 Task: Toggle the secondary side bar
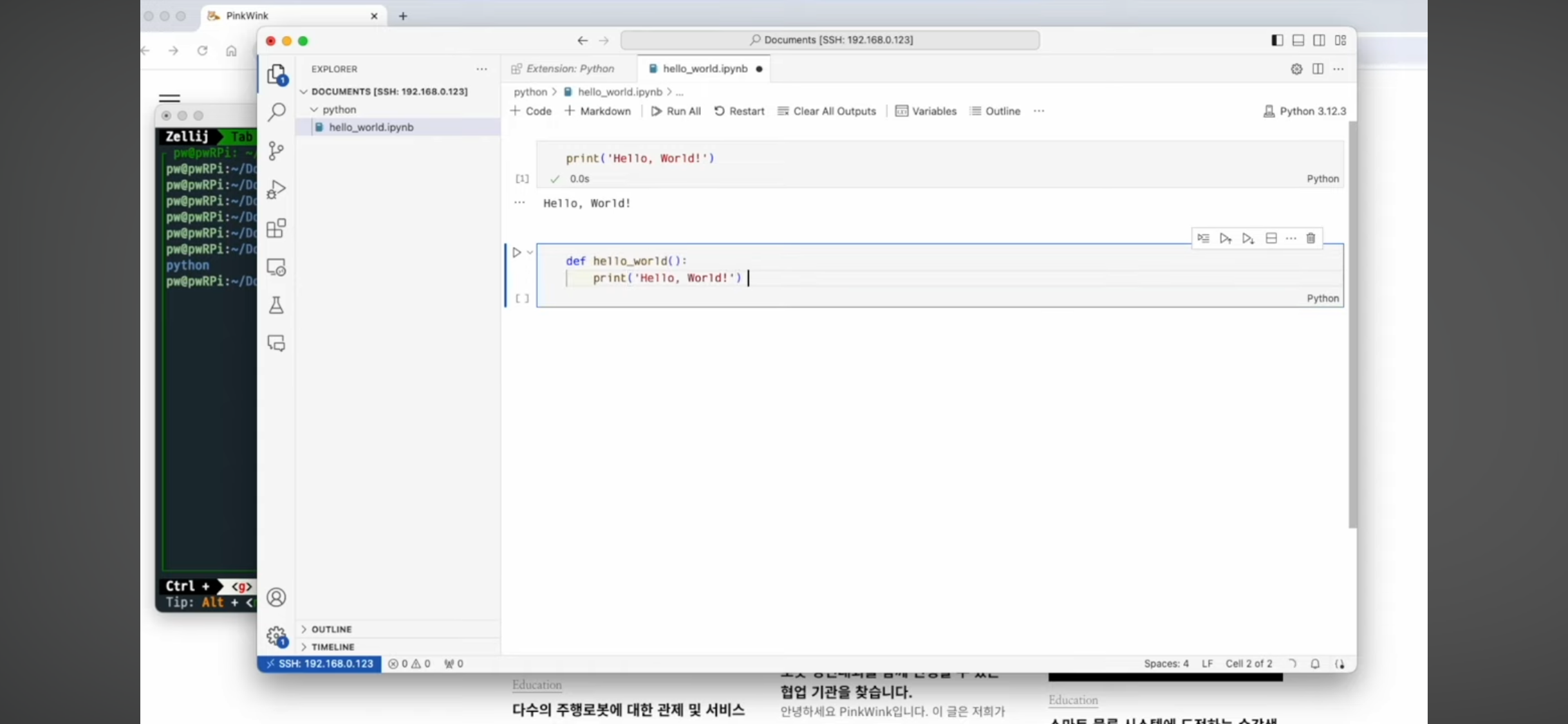coord(1319,41)
